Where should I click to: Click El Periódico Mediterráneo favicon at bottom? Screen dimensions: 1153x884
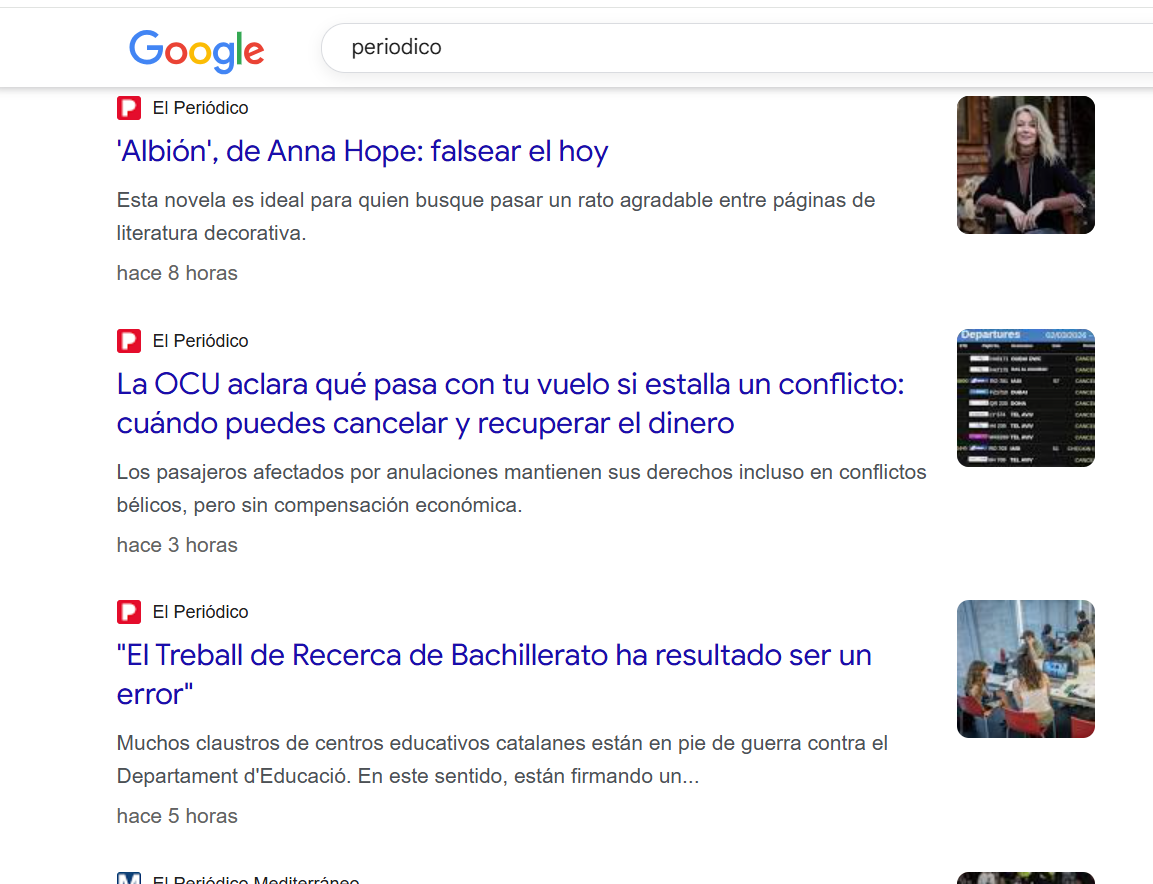[129, 878]
